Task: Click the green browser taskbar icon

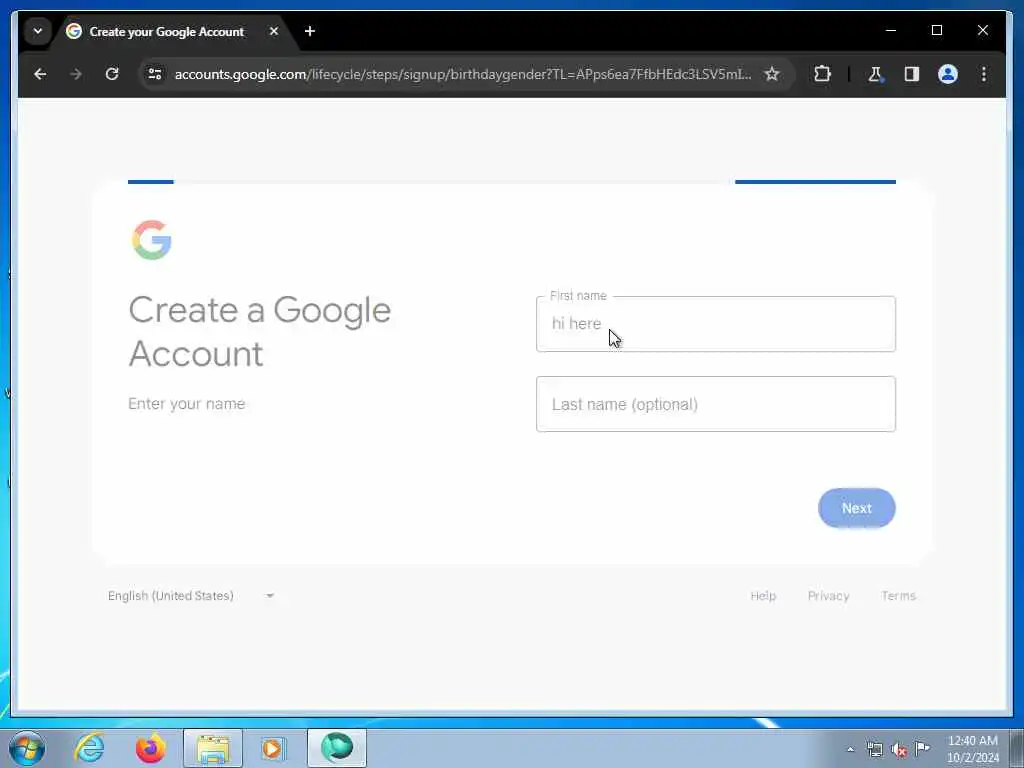Action: pyautogui.click(x=336, y=748)
